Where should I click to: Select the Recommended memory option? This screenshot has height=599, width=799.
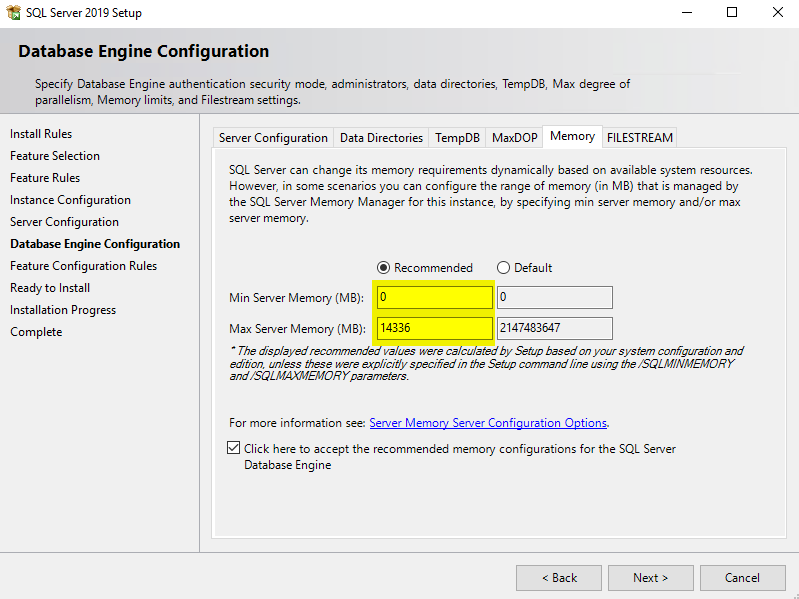[x=383, y=268]
